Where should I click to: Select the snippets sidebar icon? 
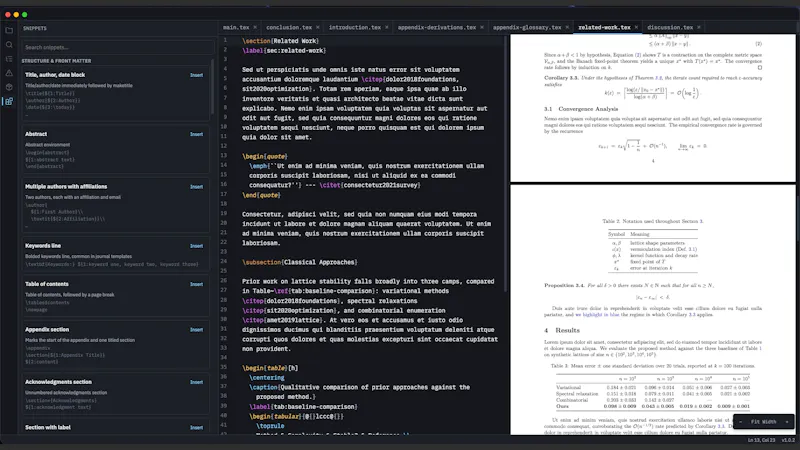(9, 102)
